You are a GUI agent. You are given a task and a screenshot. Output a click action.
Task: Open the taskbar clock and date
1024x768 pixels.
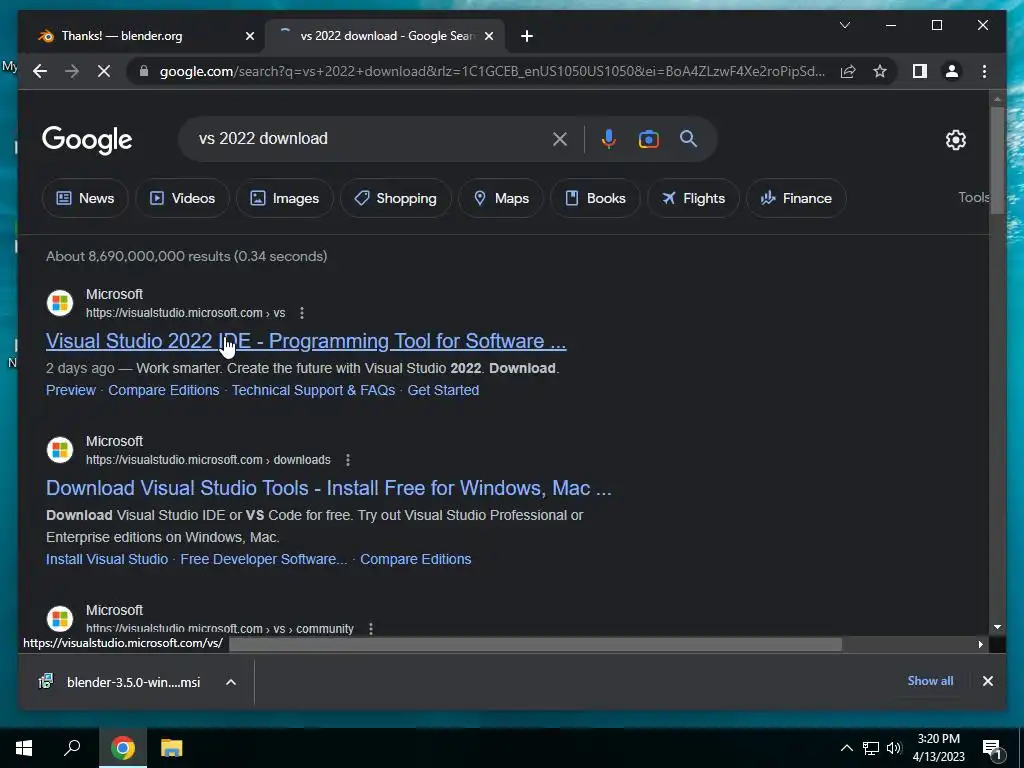click(938, 748)
